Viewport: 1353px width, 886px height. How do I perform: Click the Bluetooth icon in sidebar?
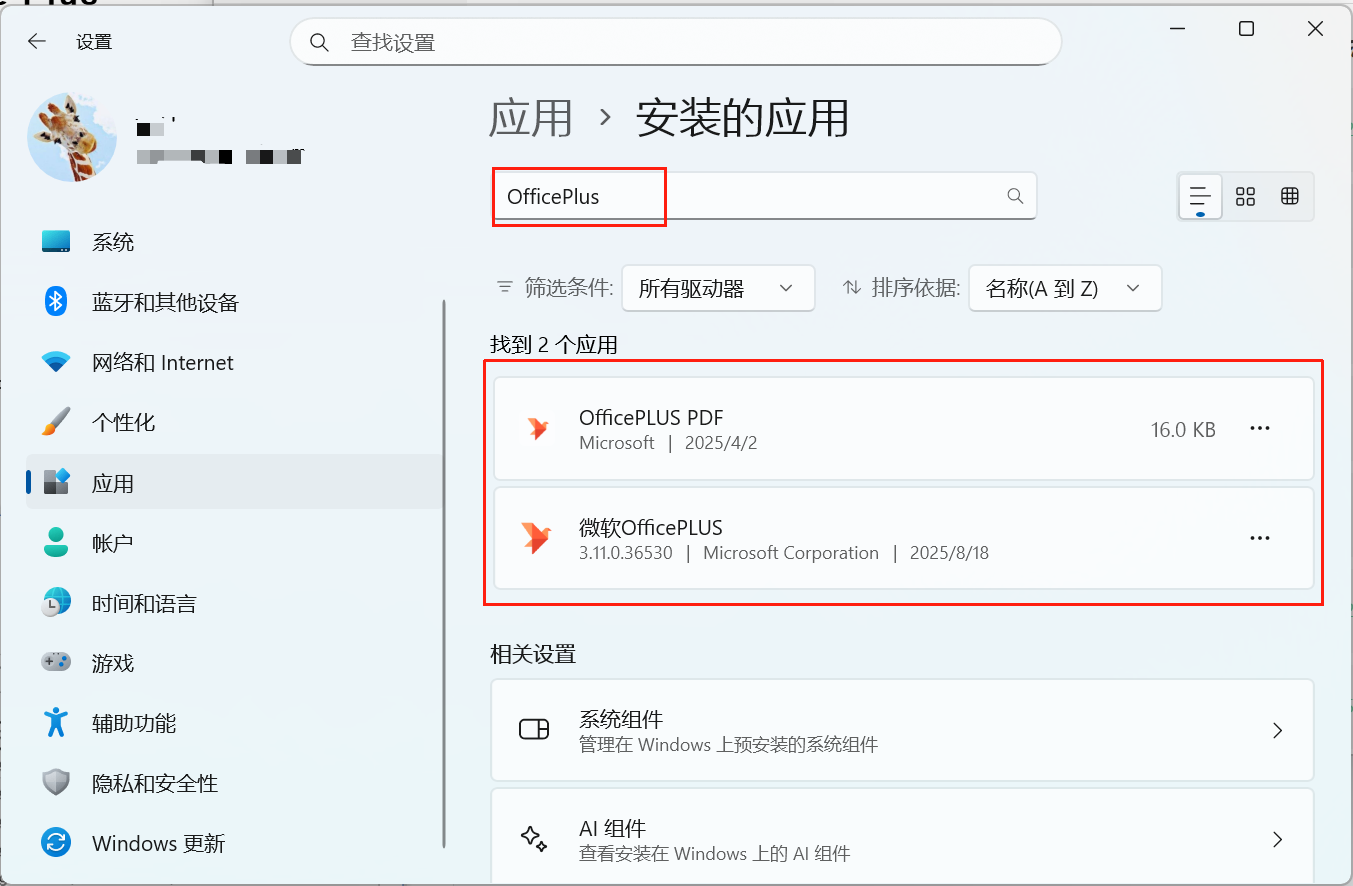[x=56, y=301]
